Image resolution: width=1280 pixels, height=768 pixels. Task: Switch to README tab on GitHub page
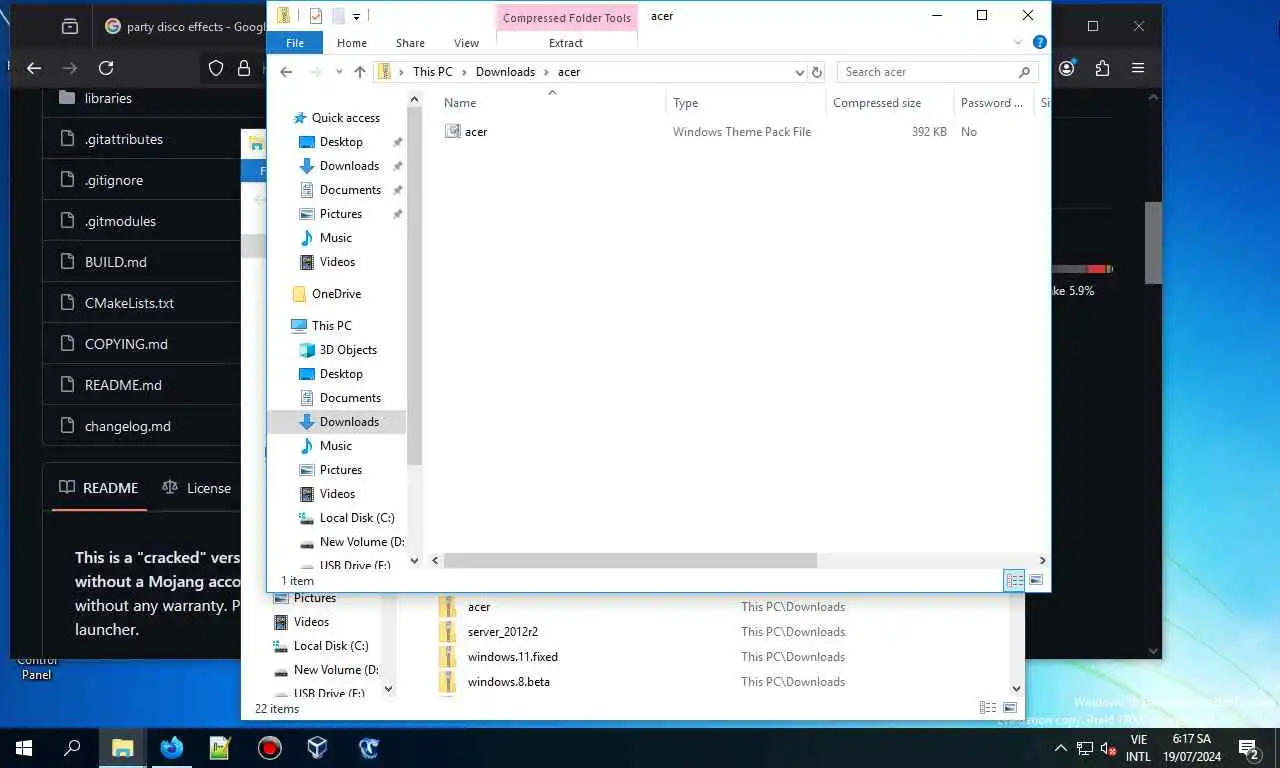pyautogui.click(x=99, y=488)
